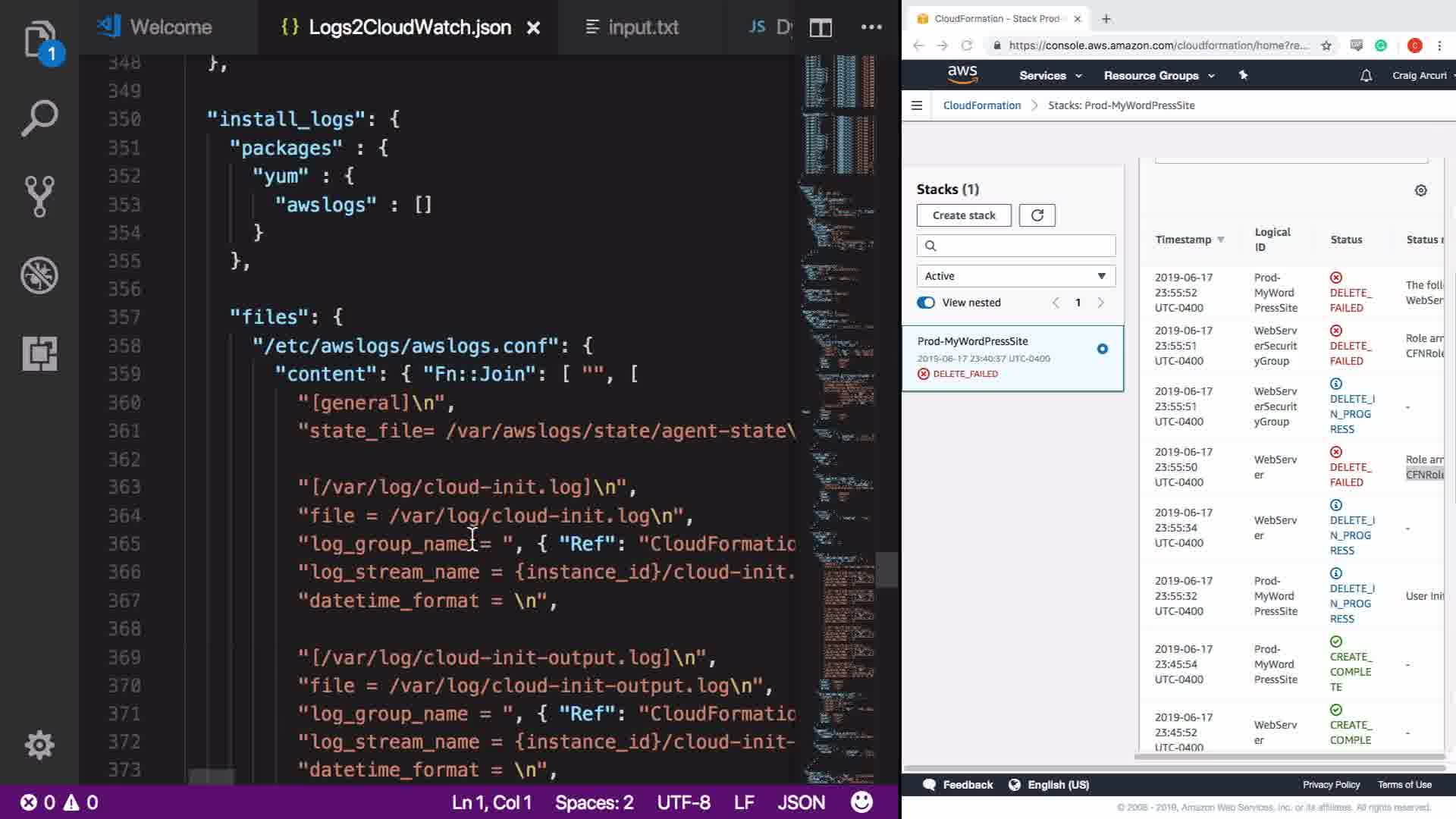The image size is (1456, 819).
Task: Select the Prod-MyWordPressSite stack radio button
Action: coord(1102,349)
